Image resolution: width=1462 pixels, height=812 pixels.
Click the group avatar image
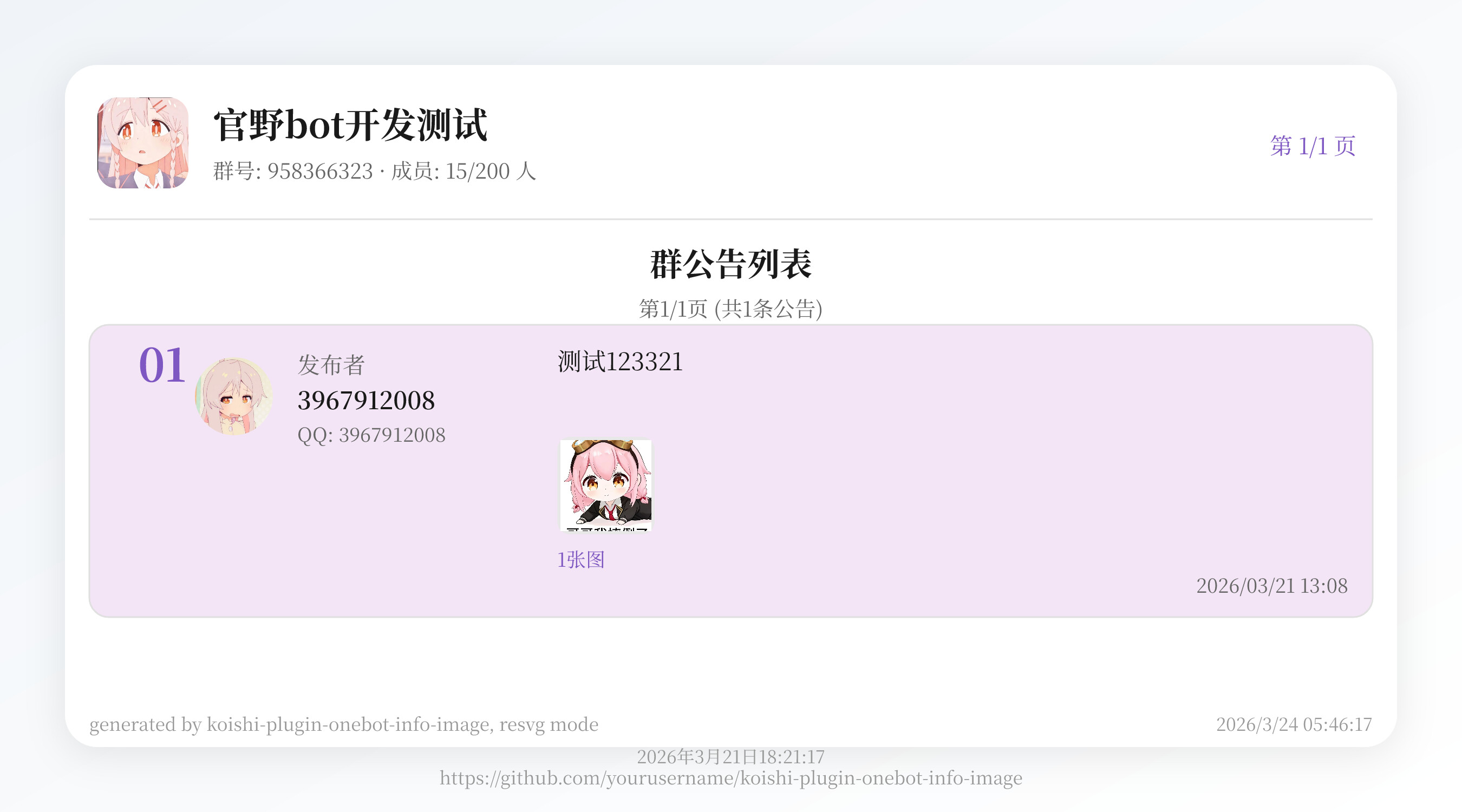142,143
